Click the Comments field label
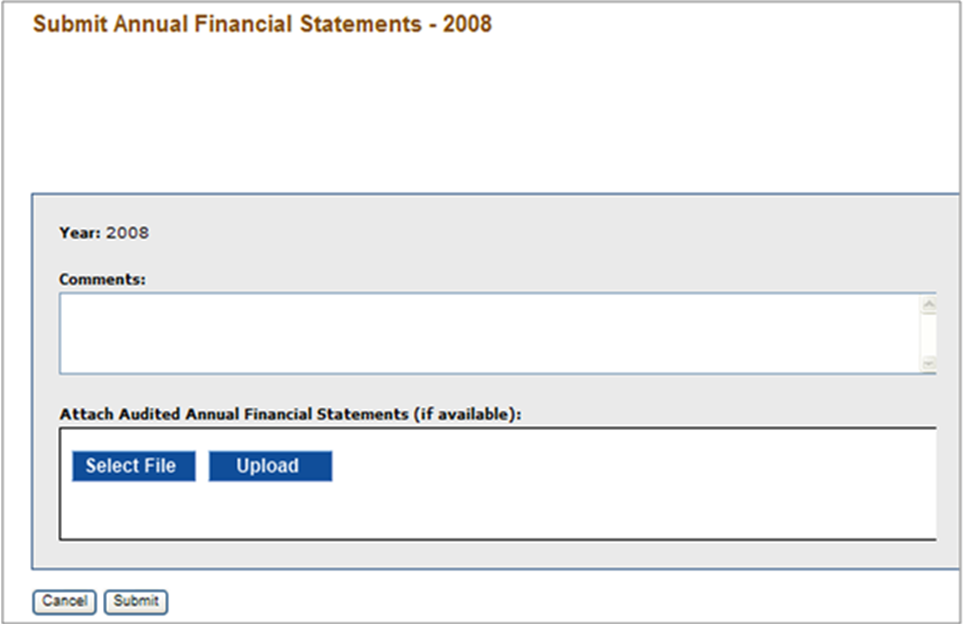Image resolution: width=963 pixels, height=624 pixels. click(x=102, y=280)
